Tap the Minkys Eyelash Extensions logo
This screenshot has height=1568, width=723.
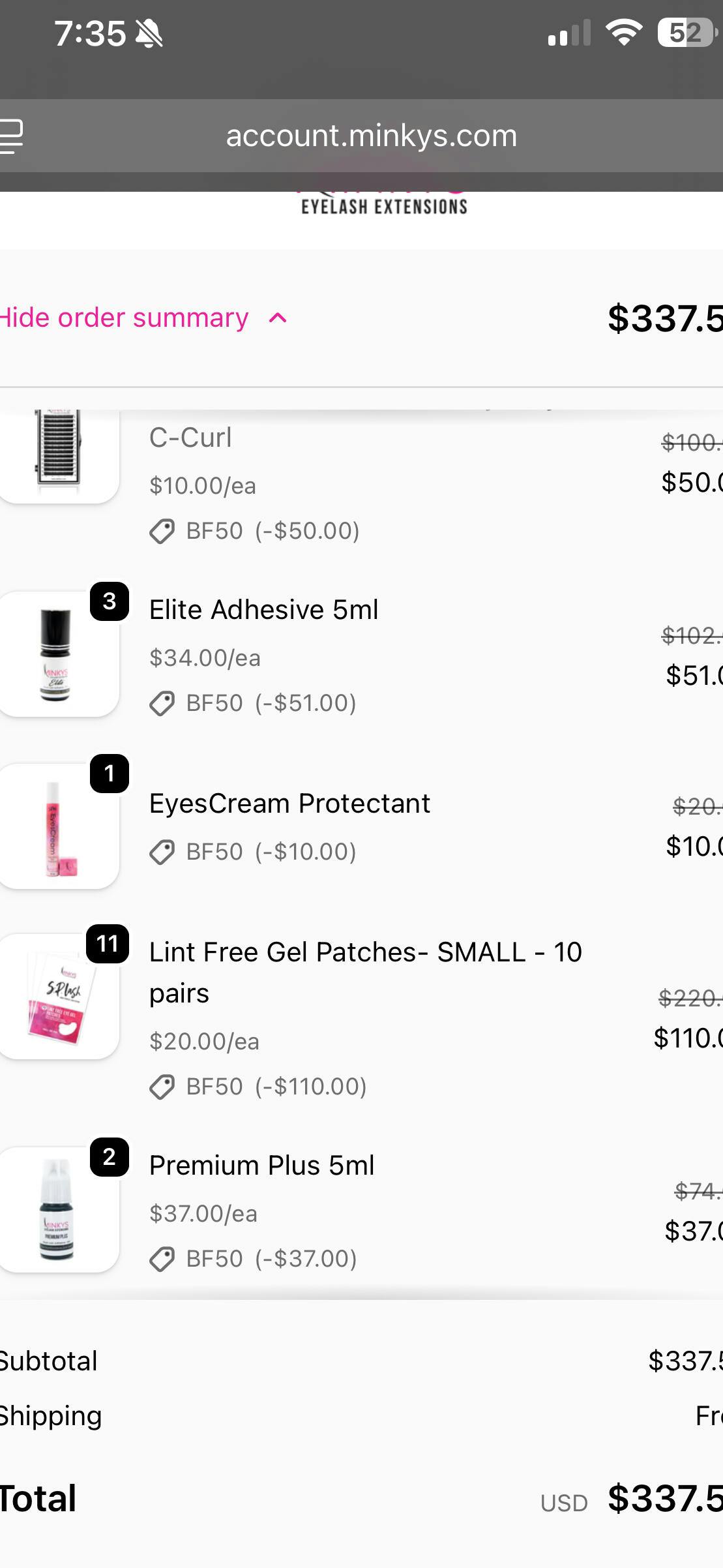pos(384,205)
